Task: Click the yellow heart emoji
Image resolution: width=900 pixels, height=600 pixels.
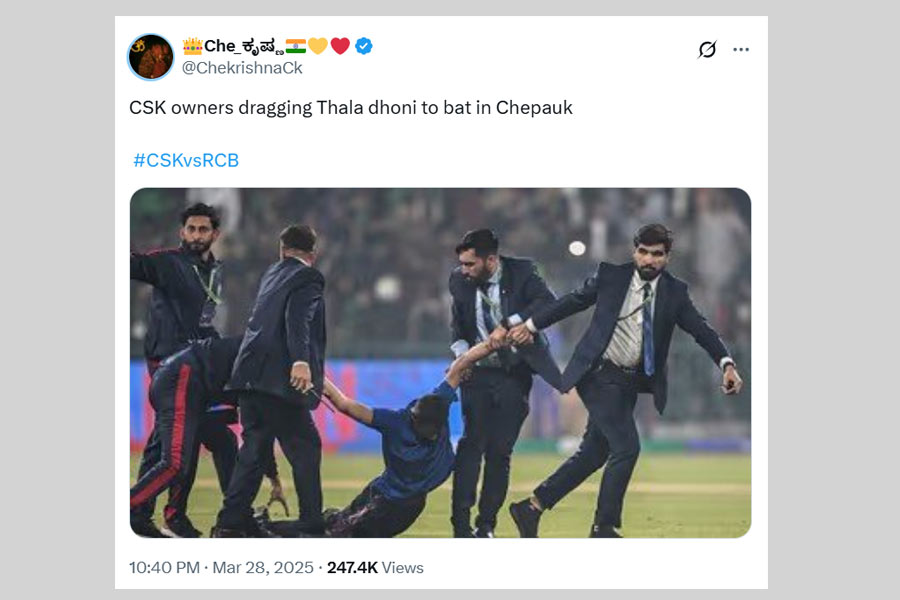Action: coord(318,46)
